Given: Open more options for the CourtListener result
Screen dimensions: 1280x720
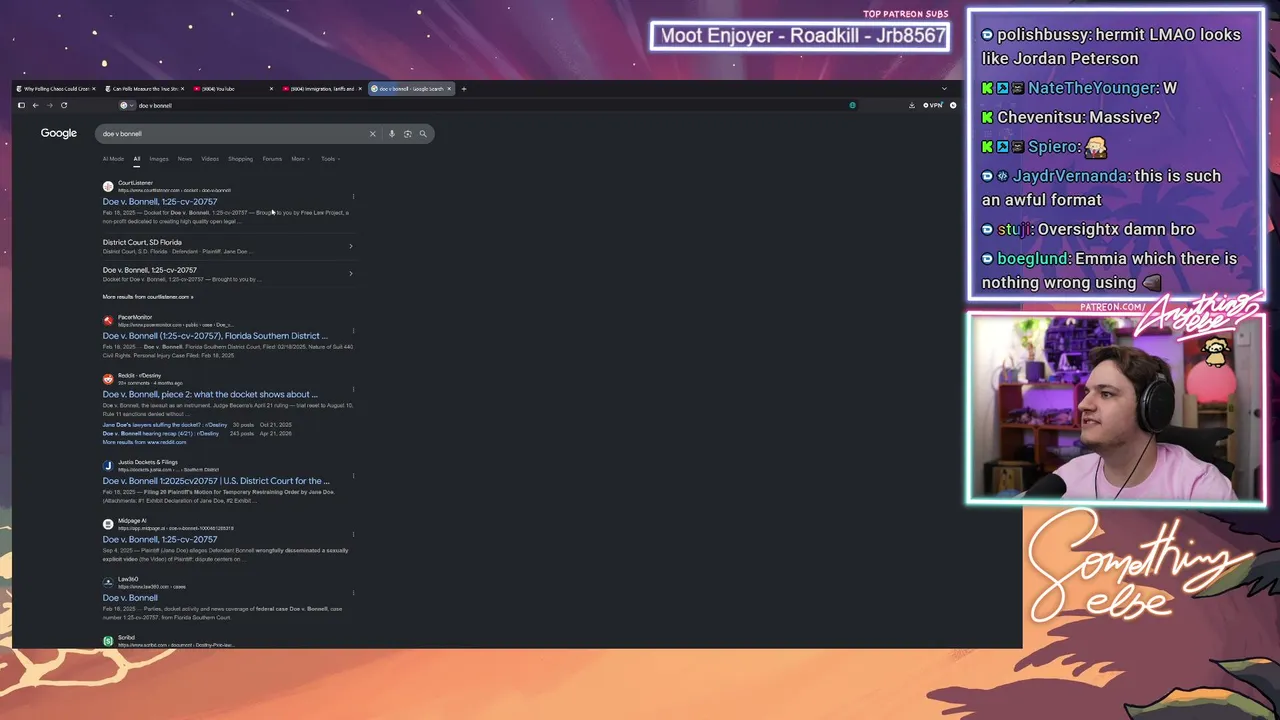Looking at the screenshot, I should tap(353, 196).
